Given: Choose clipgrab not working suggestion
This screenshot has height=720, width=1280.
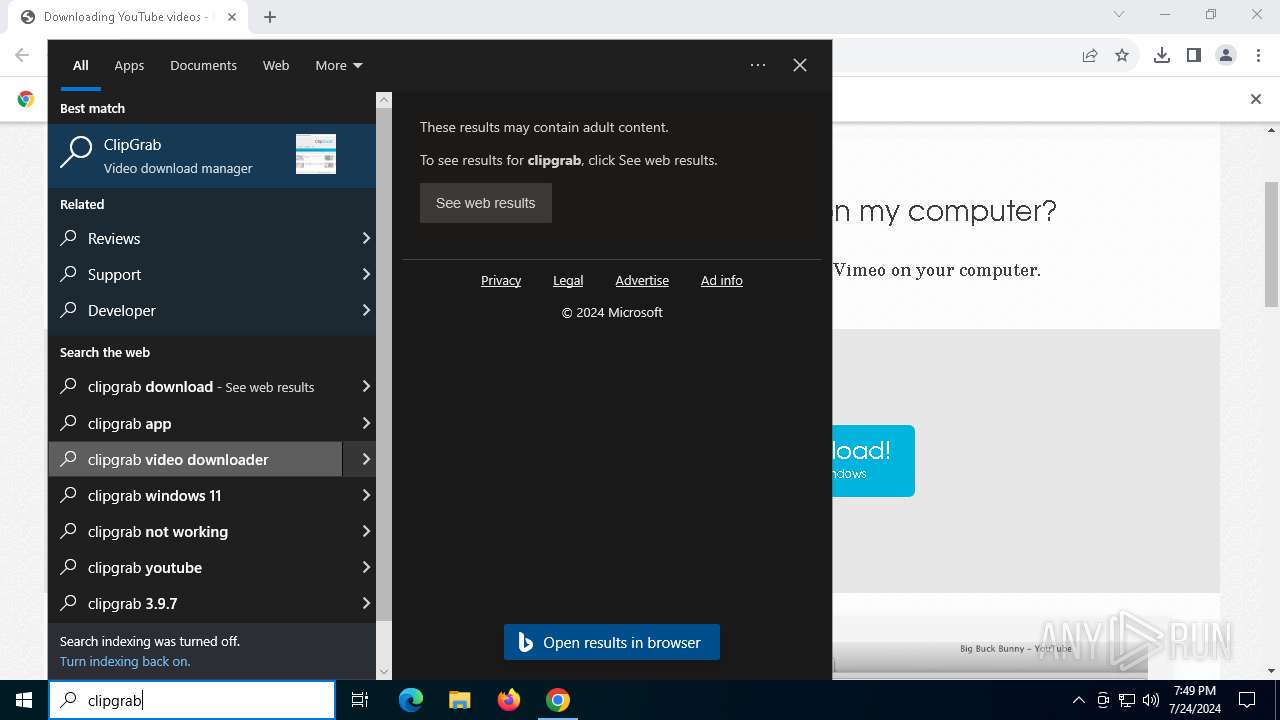Looking at the screenshot, I should tap(196, 531).
